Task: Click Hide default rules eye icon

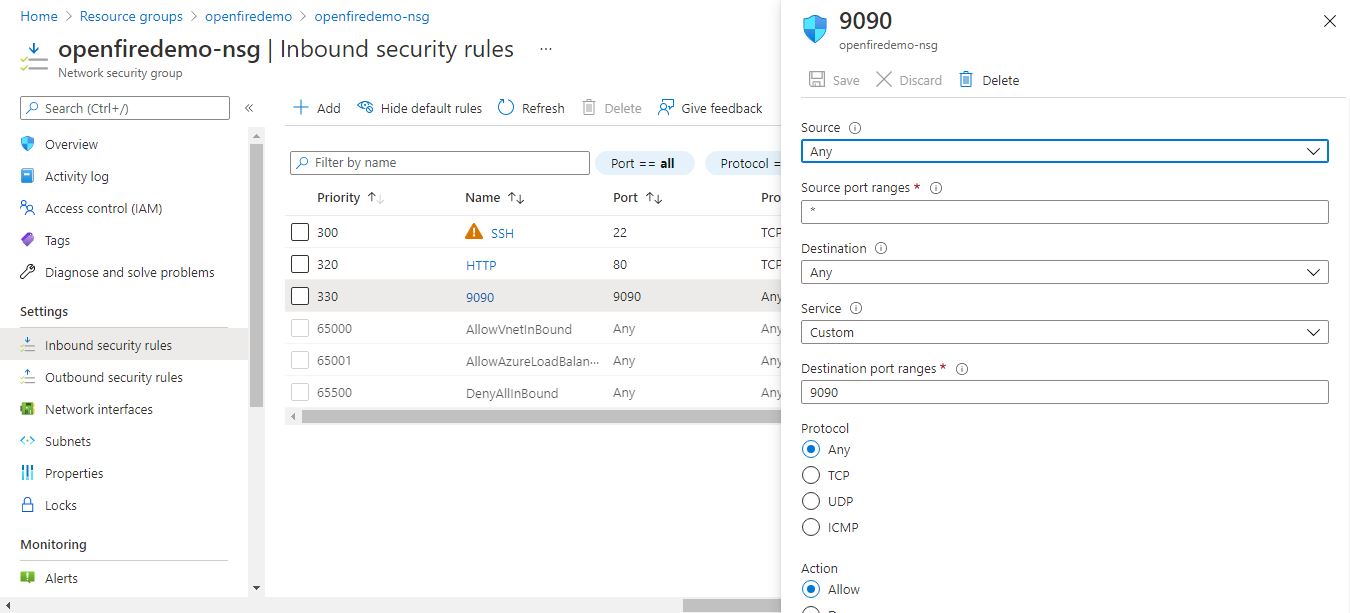Action: coord(365,108)
